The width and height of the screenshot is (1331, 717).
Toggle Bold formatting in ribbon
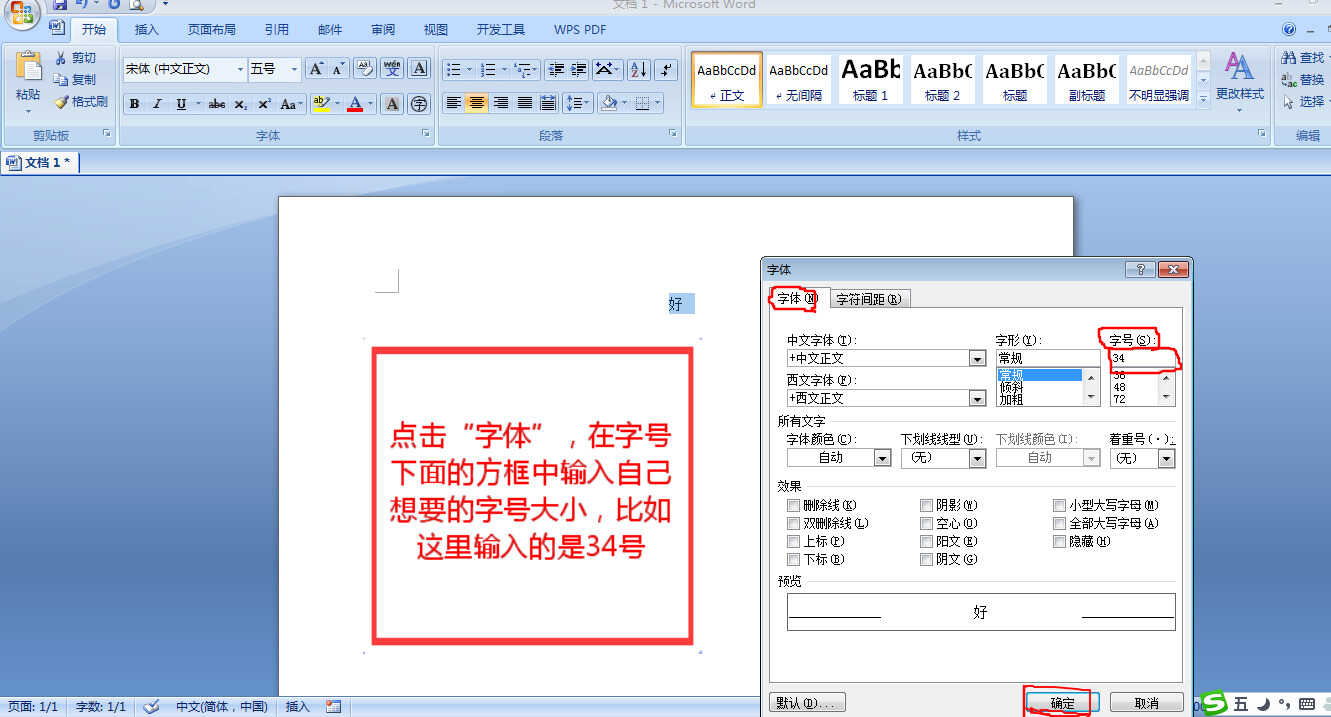pyautogui.click(x=134, y=104)
